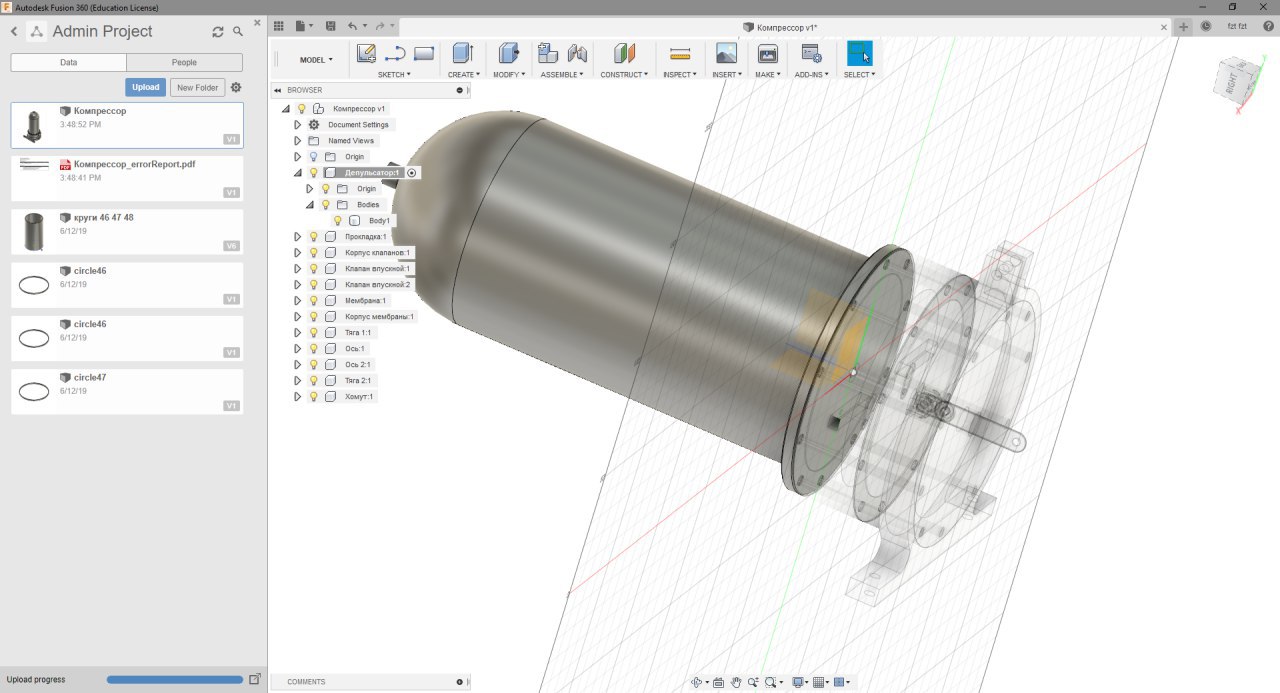1280x693 pixels.
Task: Click the Upload button
Action: pos(146,88)
